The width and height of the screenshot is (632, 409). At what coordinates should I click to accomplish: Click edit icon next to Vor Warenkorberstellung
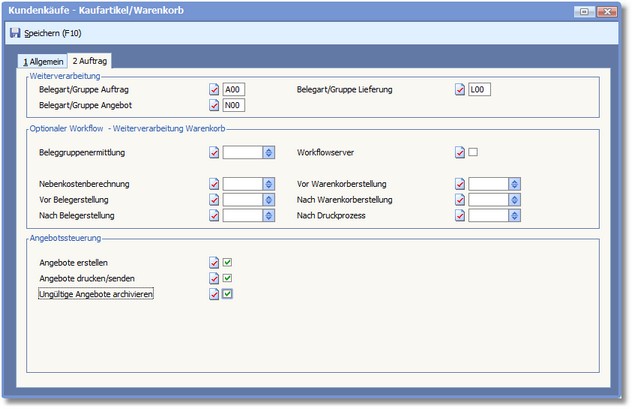pos(460,184)
